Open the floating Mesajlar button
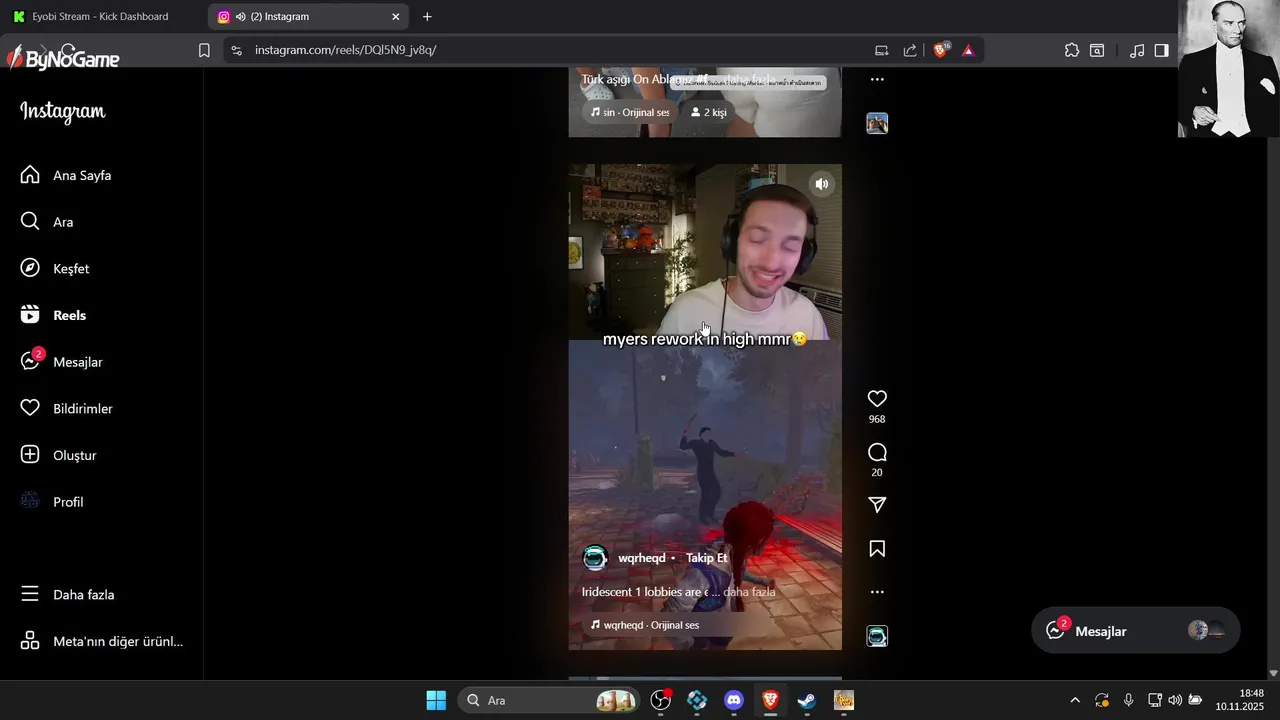 click(1135, 631)
